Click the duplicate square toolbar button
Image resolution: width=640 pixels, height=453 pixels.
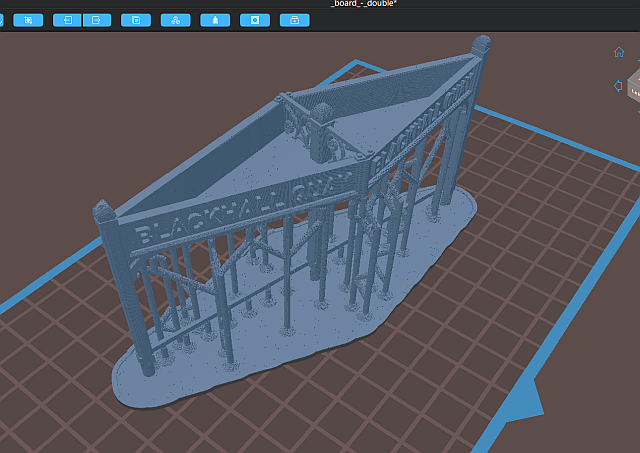click(x=136, y=20)
